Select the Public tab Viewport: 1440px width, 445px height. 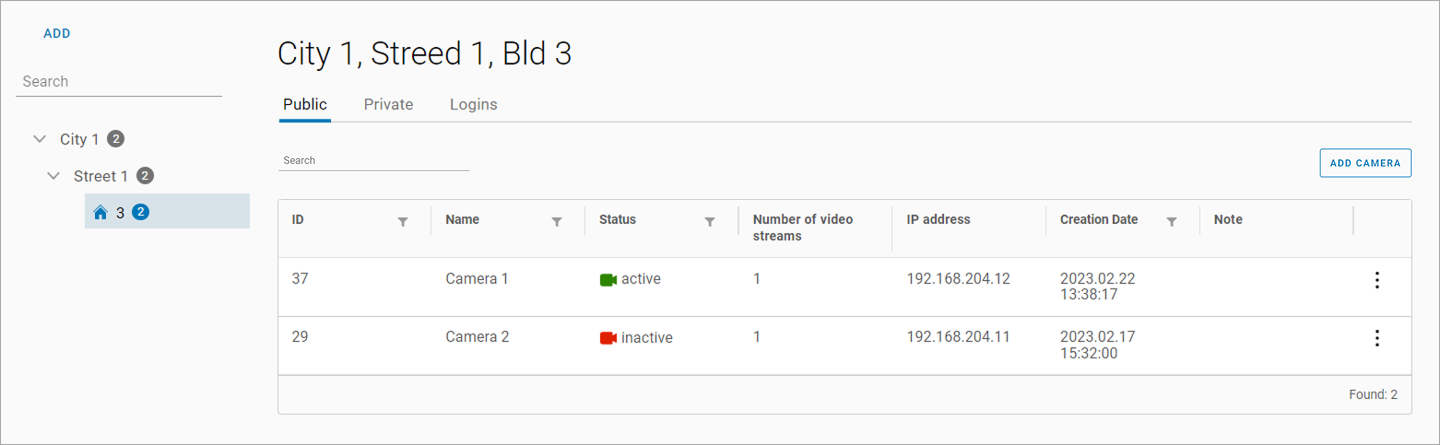(305, 104)
